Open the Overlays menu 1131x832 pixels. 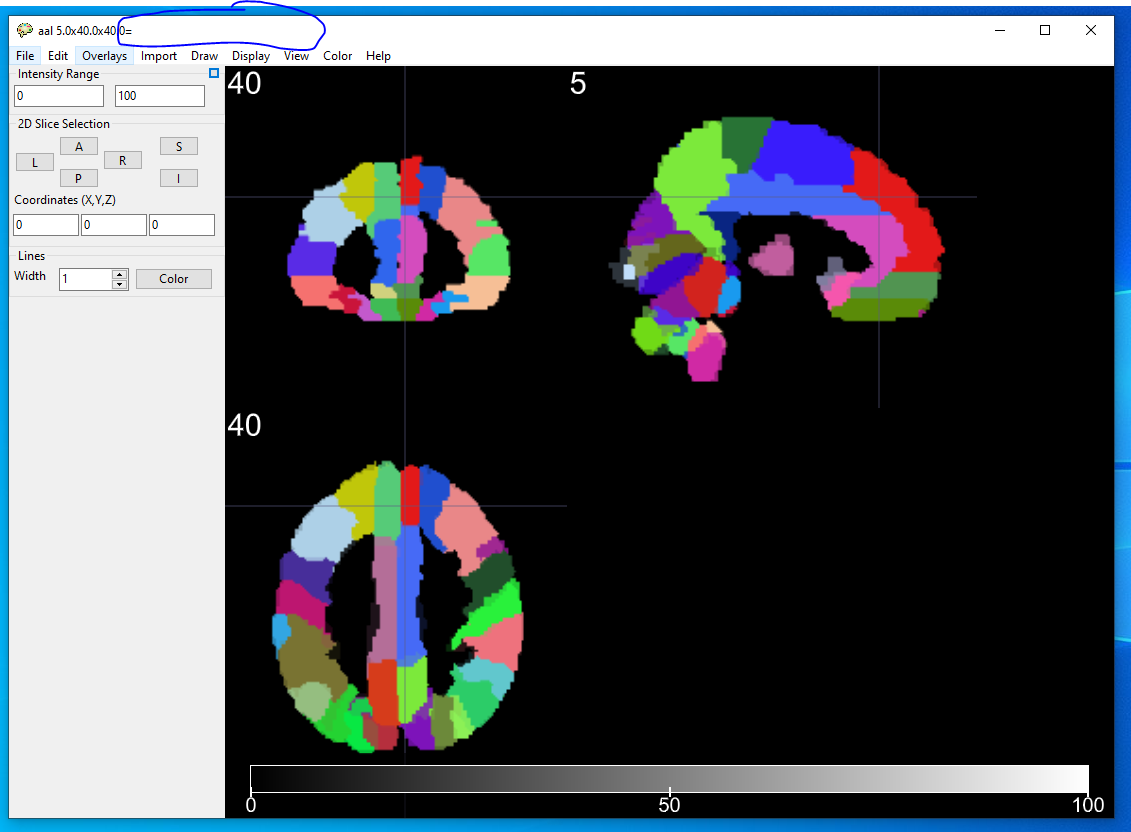click(x=104, y=56)
